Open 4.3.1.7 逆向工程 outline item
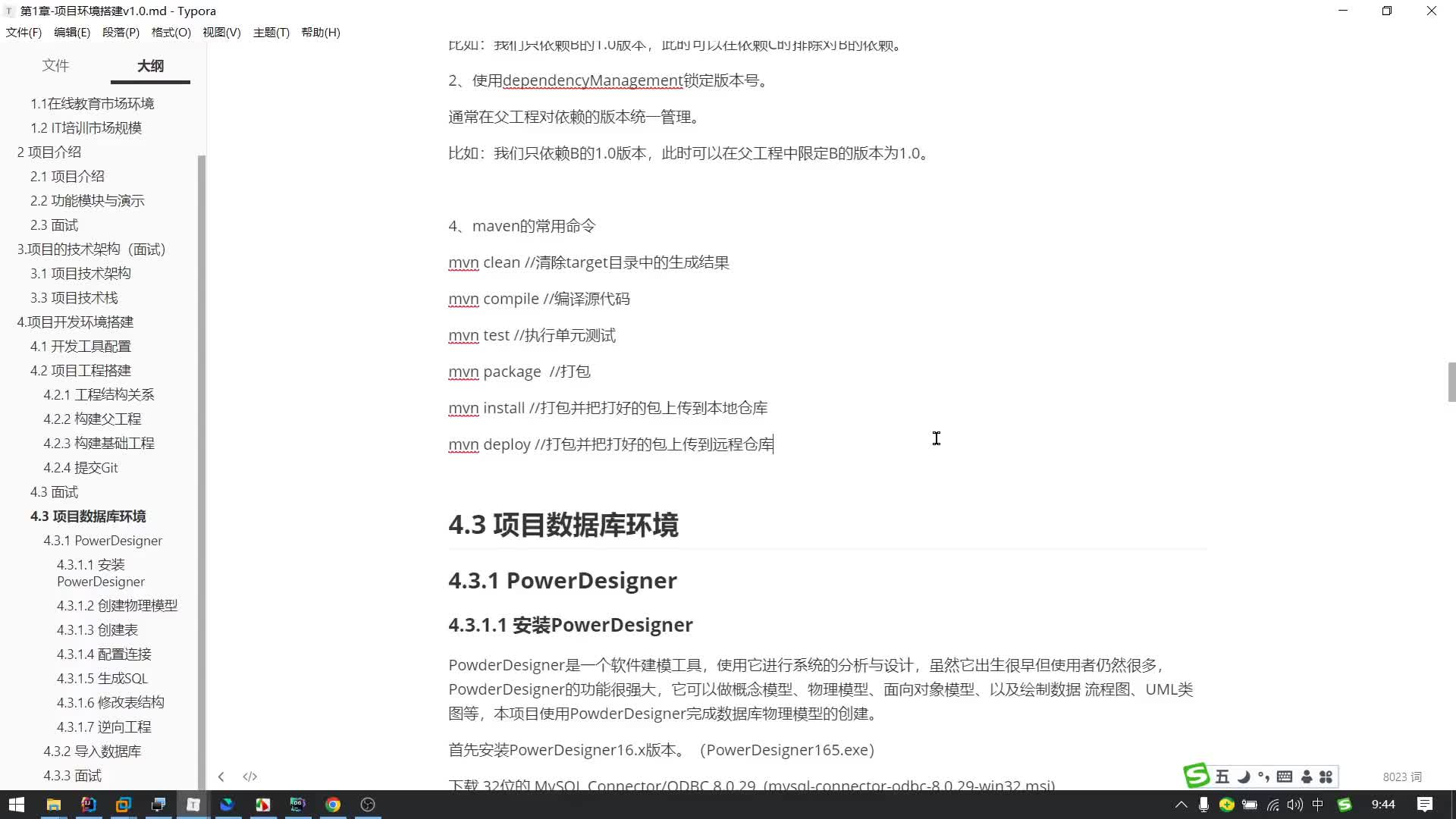Viewport: 1456px width, 819px height. [x=104, y=726]
